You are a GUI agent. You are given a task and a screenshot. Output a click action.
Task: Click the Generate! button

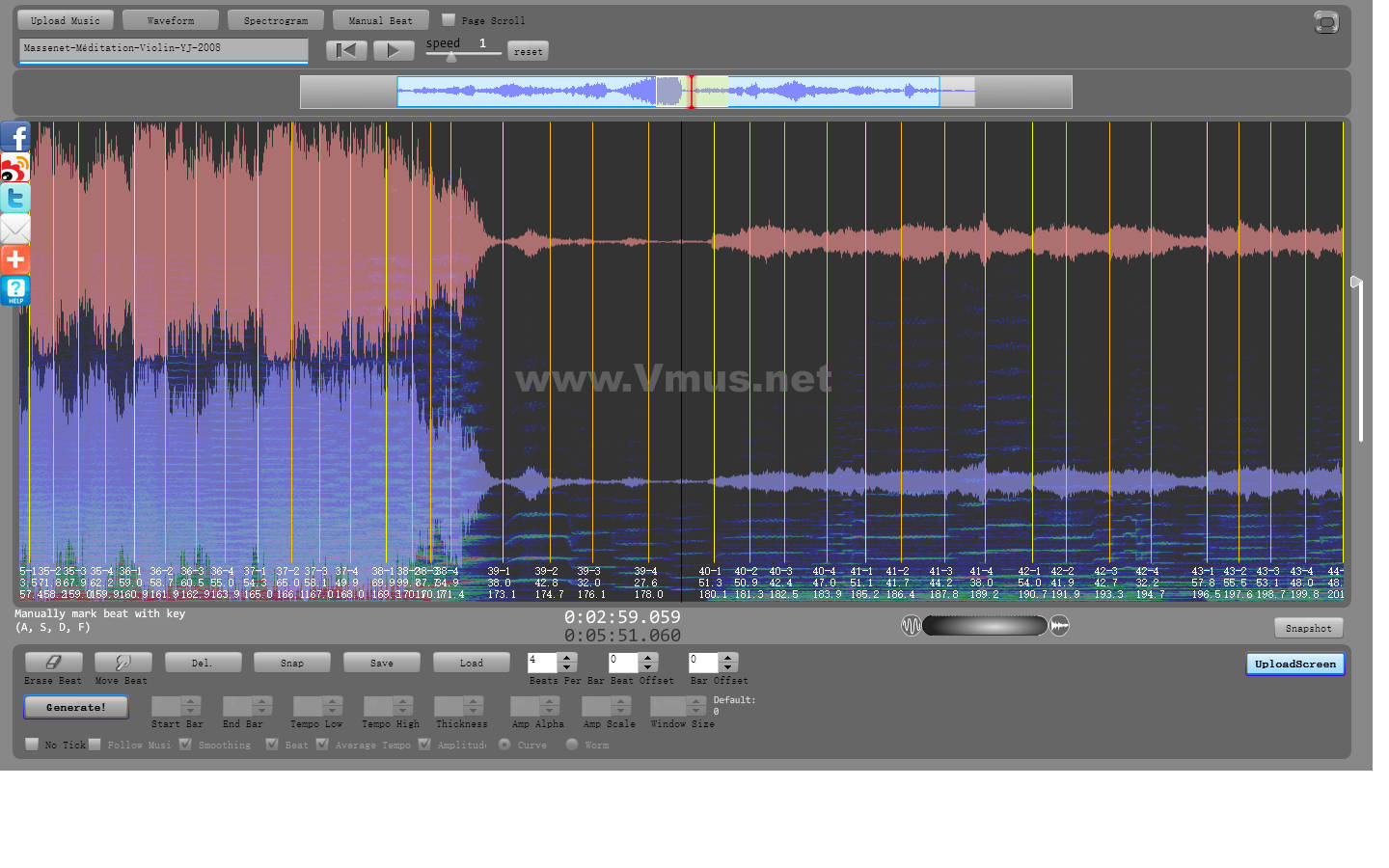pyautogui.click(x=76, y=707)
